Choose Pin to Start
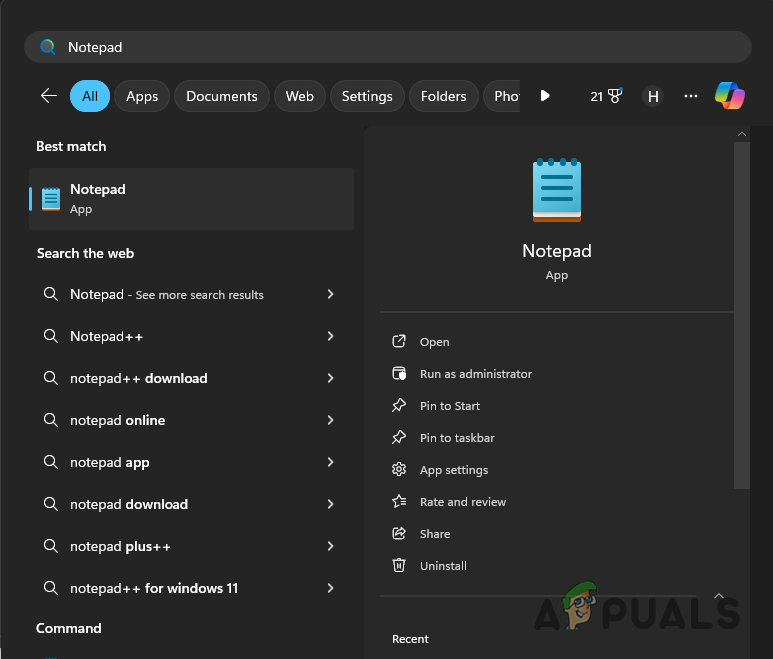Screen dimensions: 773x659 tap(450, 406)
